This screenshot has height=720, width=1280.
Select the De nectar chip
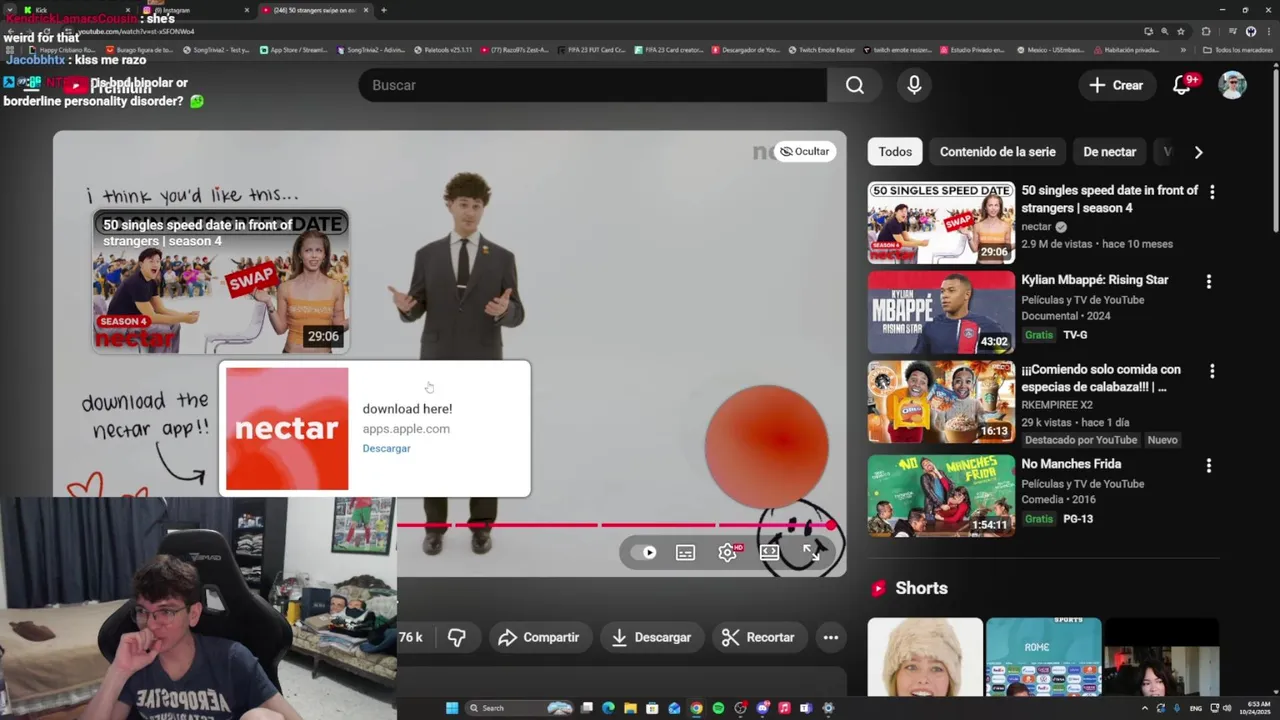click(1109, 152)
